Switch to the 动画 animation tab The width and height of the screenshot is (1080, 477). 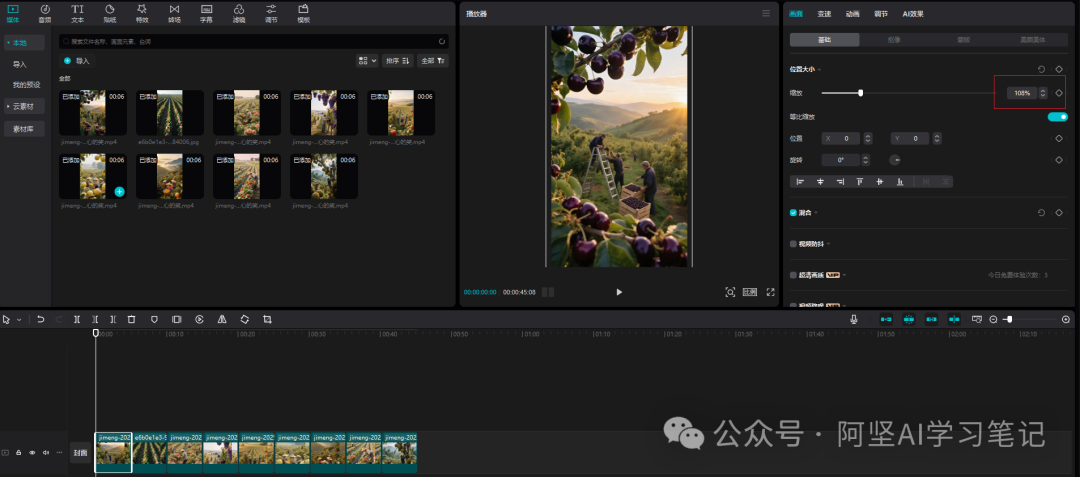pyautogui.click(x=853, y=13)
